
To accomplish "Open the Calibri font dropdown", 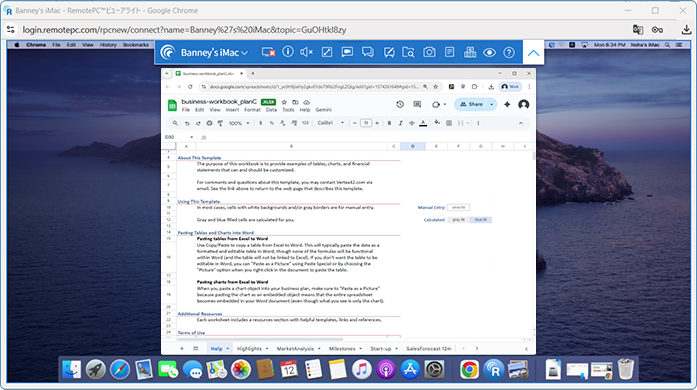I will tap(331, 123).
